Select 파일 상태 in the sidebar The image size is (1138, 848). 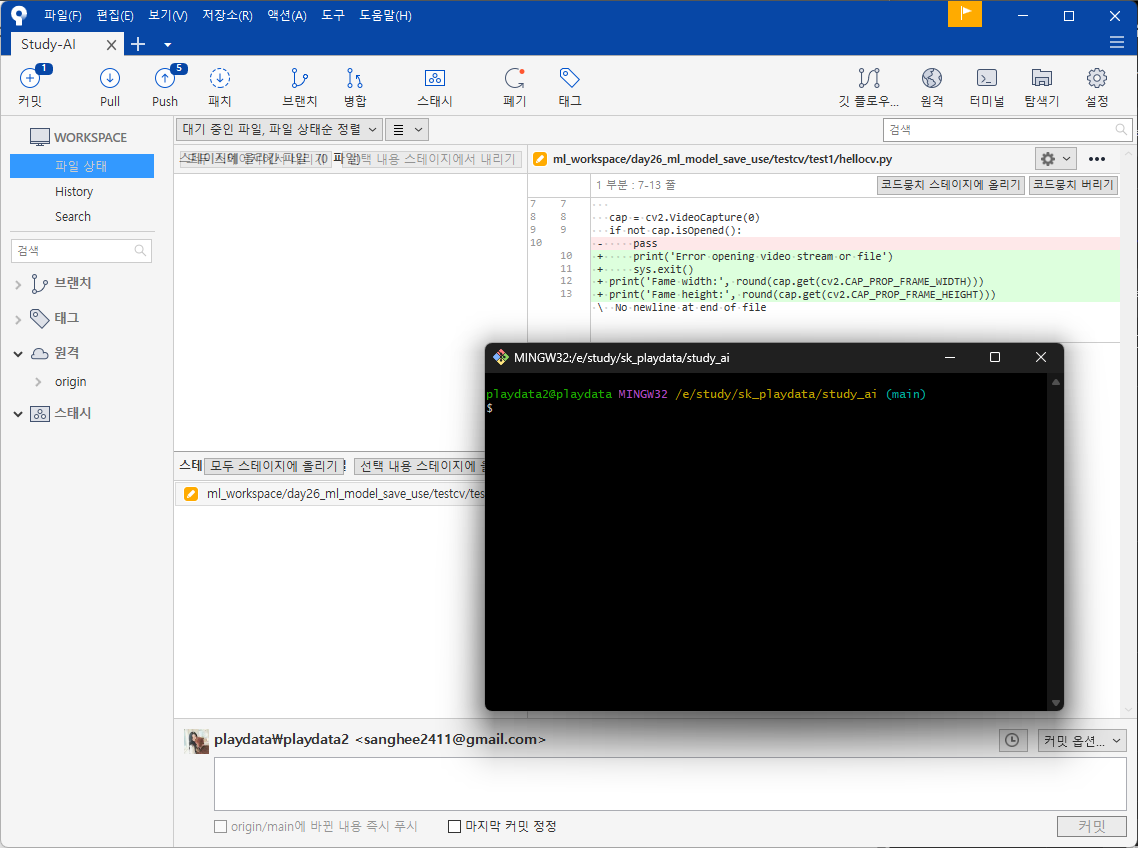(81, 166)
